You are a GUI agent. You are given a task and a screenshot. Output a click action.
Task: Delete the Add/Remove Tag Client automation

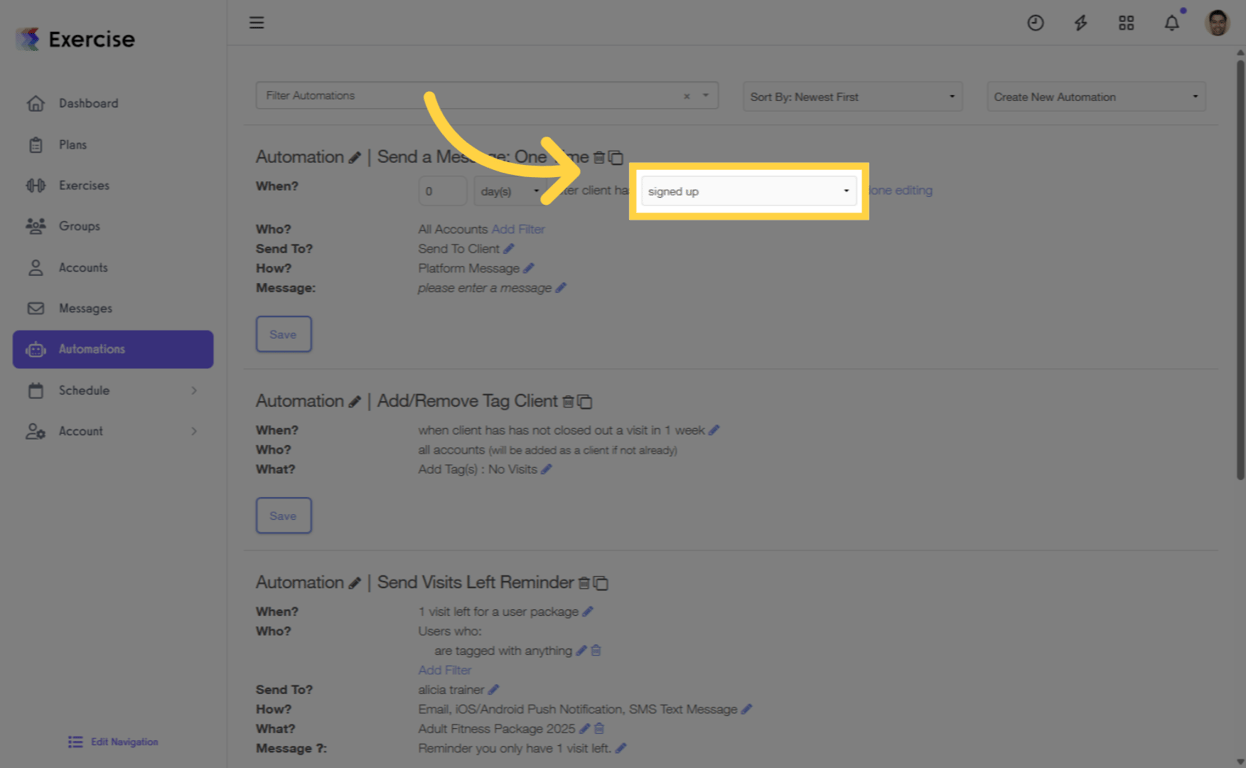point(568,401)
